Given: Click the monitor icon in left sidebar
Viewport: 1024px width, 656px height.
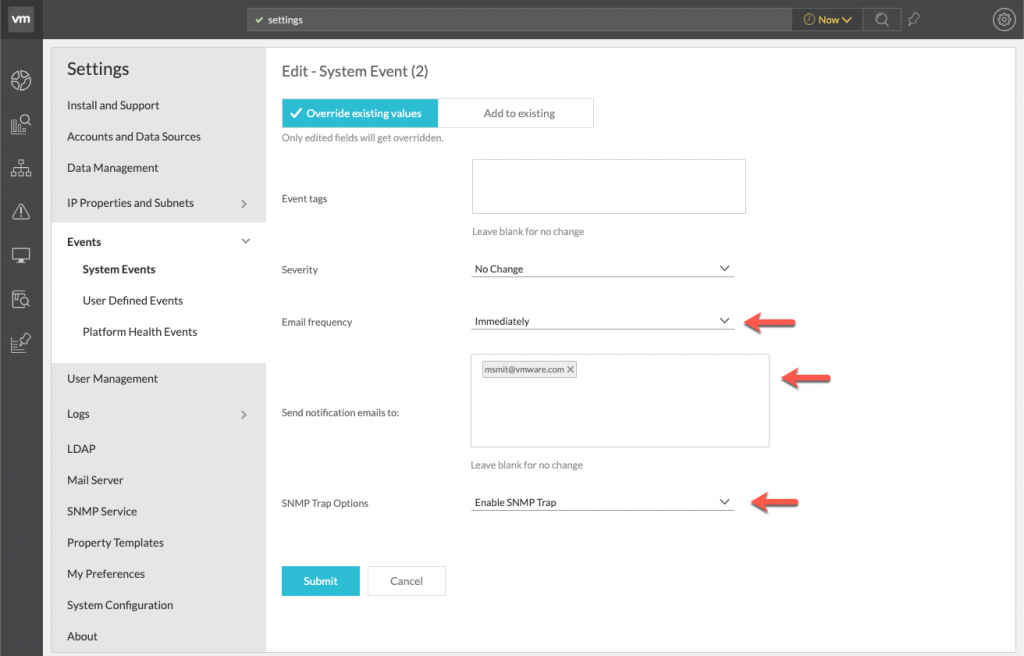Looking at the screenshot, I should (x=21, y=255).
